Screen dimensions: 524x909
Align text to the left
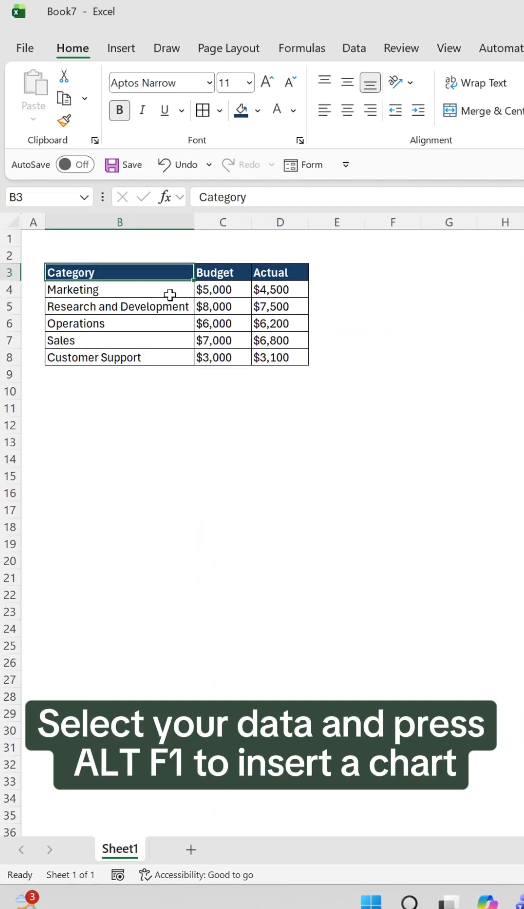(x=325, y=110)
